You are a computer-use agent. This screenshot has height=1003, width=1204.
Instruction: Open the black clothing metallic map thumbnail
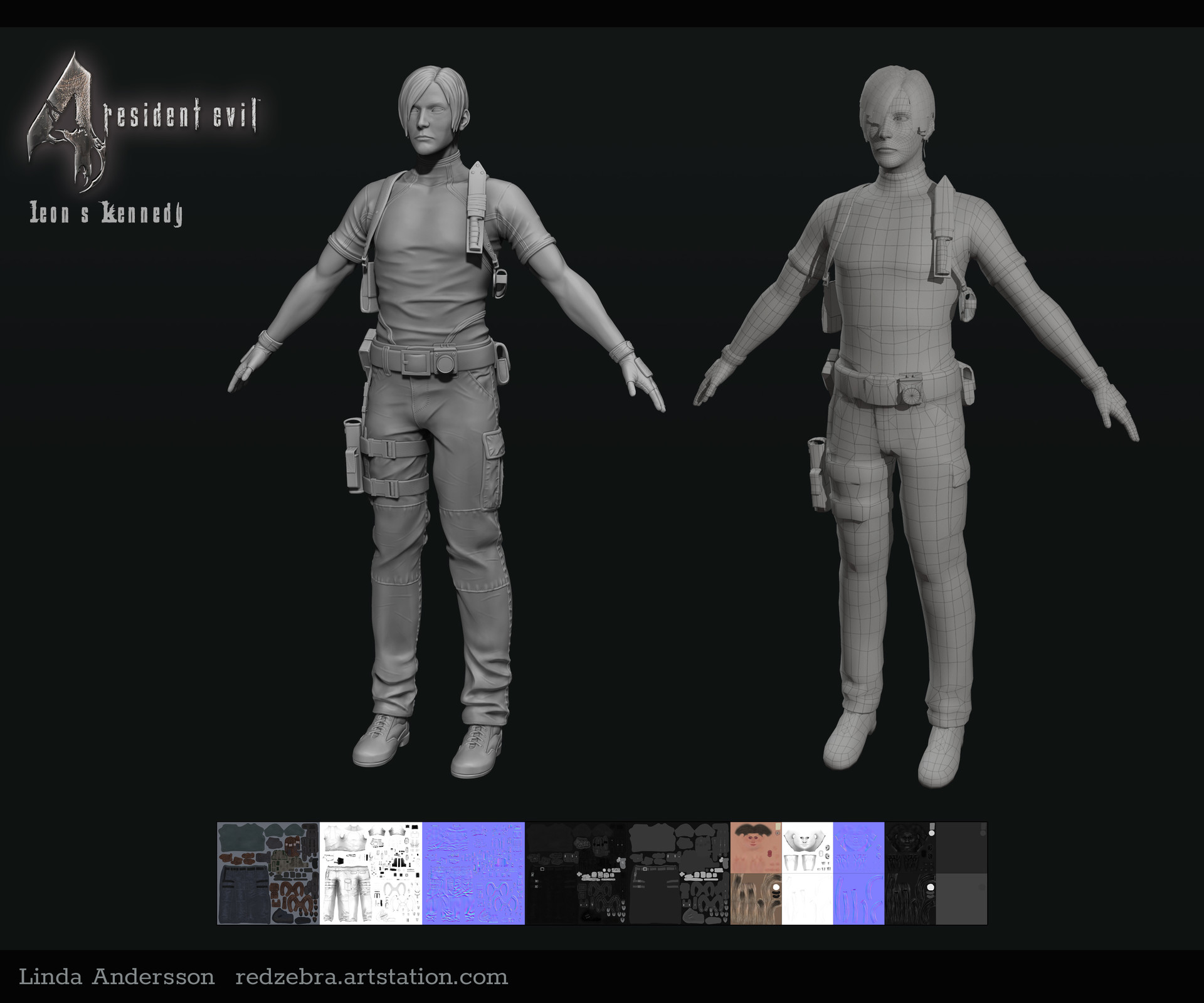coord(576,873)
